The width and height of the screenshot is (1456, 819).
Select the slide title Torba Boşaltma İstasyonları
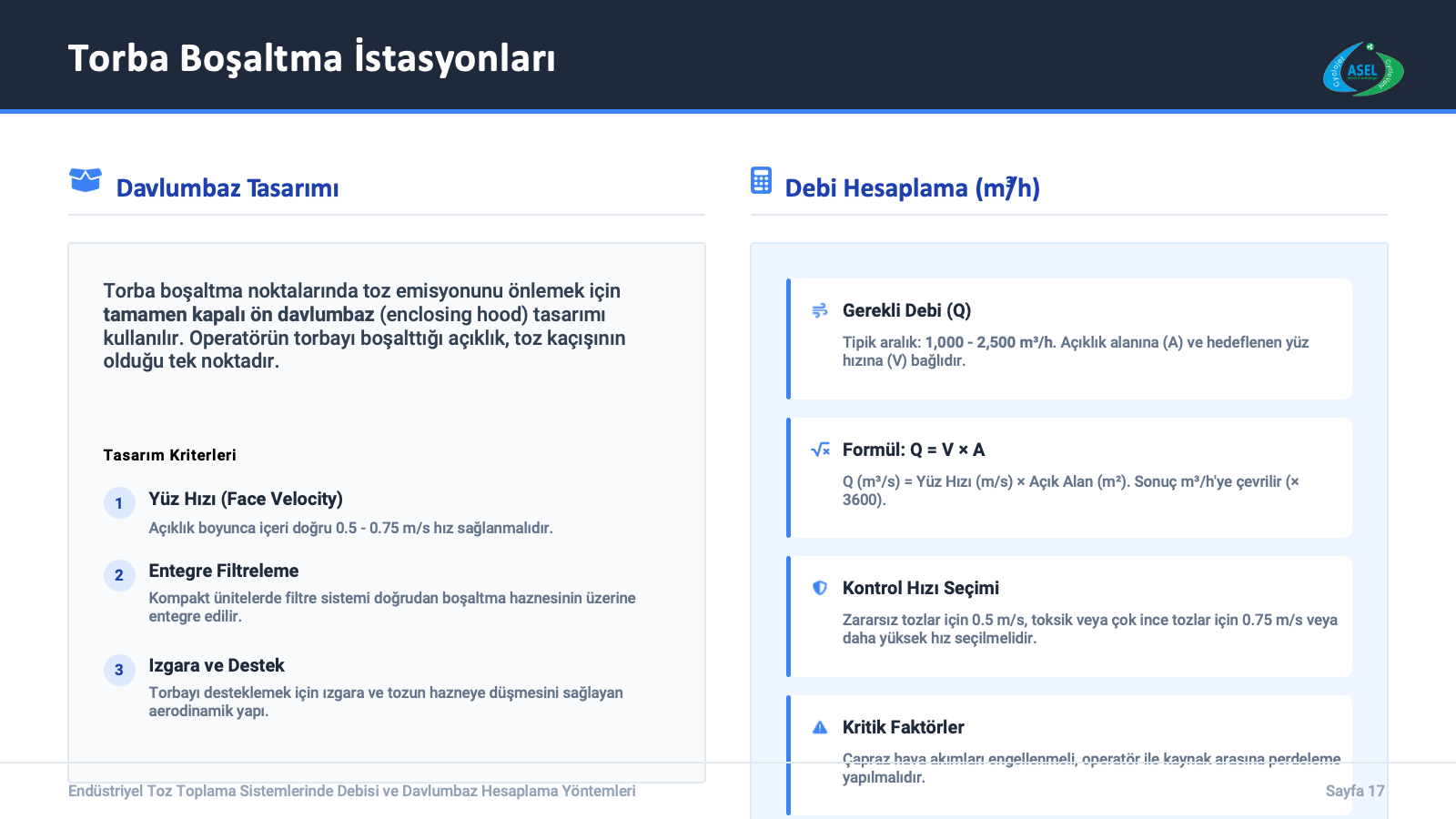(311, 58)
